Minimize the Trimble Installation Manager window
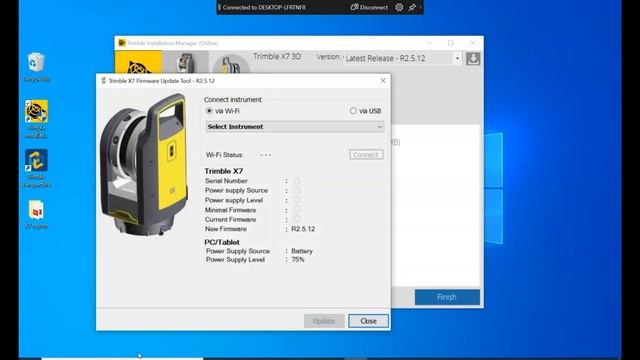Image resolution: width=640 pixels, height=360 pixels. point(429,43)
